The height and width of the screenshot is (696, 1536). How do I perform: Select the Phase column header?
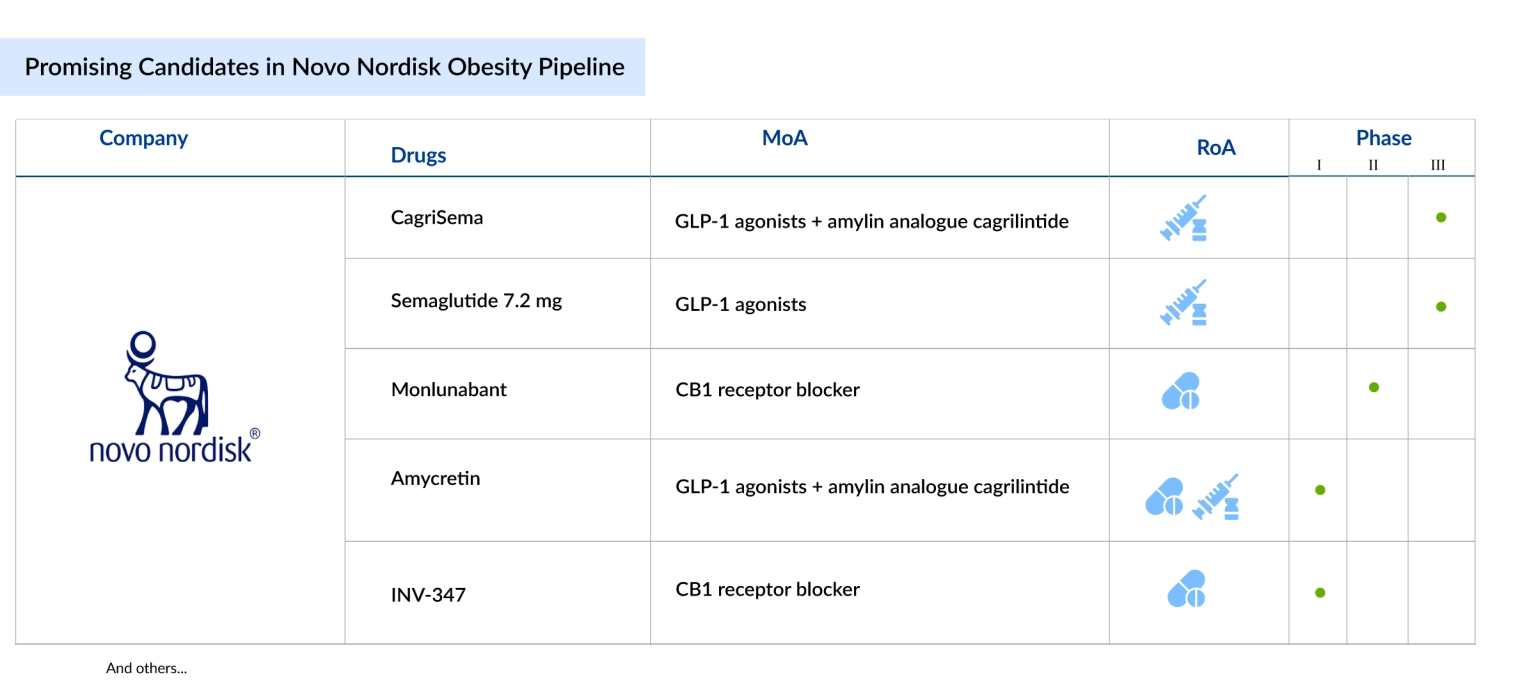coord(1384,138)
